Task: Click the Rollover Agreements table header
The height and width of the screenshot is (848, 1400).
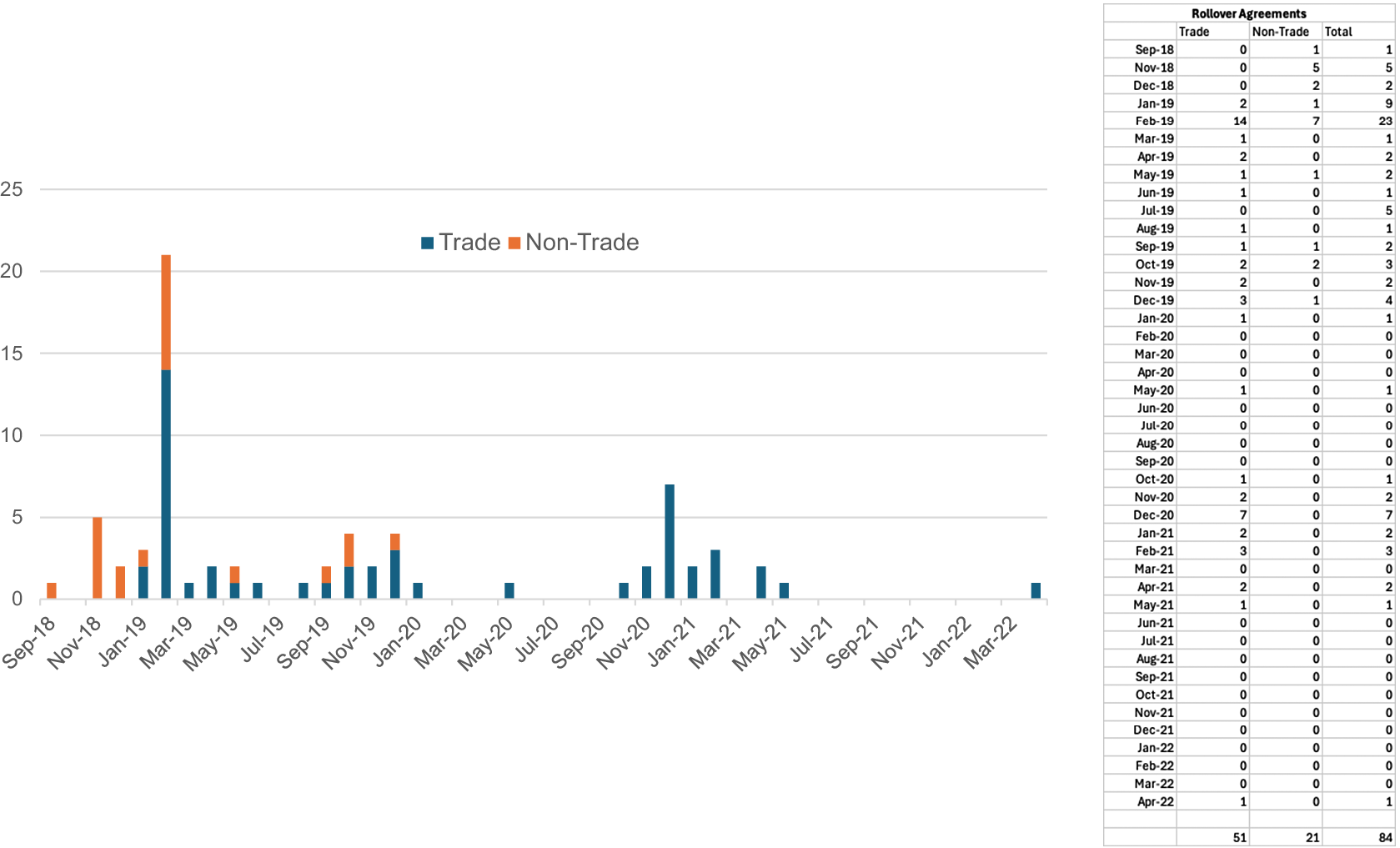Action: [x=1248, y=13]
